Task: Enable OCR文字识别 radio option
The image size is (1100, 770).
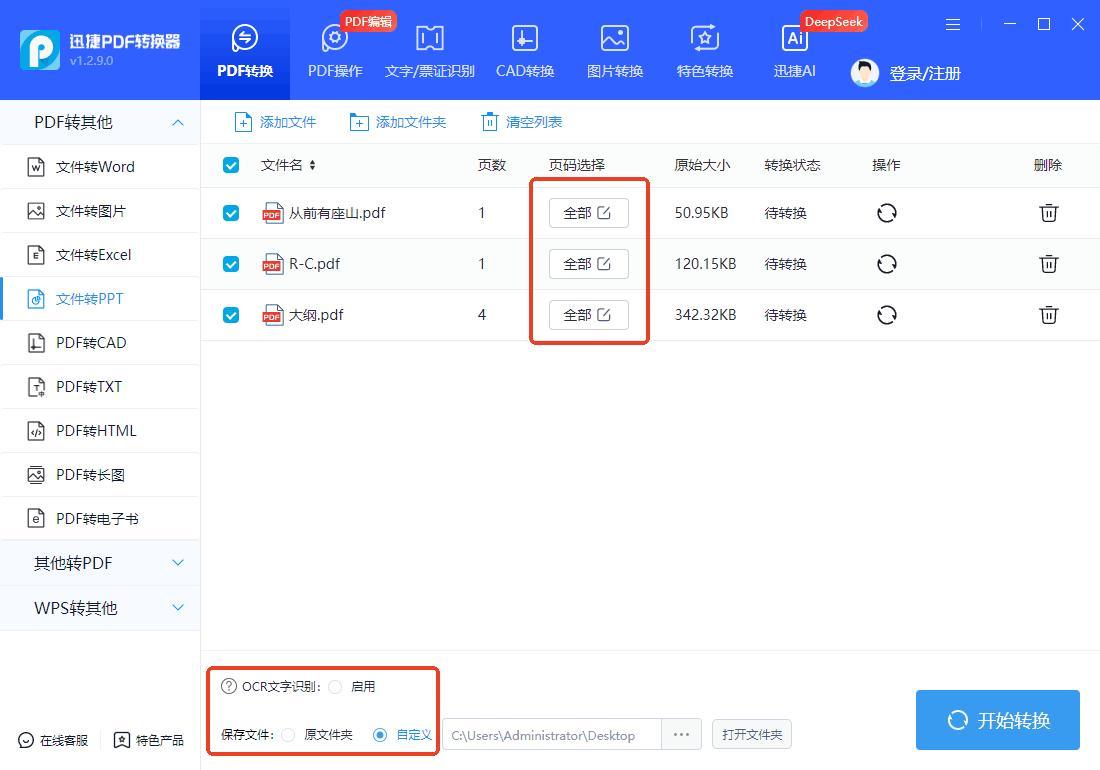Action: [335, 687]
